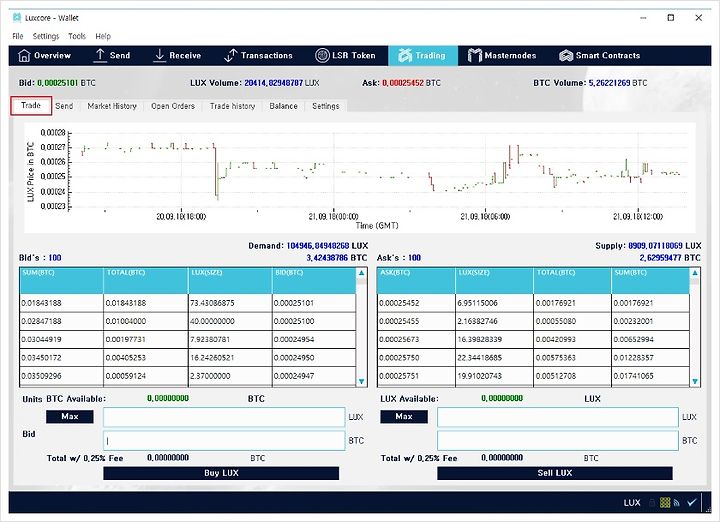This screenshot has height=522, width=720.
Task: Maximize the Luxcore Wallet window
Action: tap(670, 17)
